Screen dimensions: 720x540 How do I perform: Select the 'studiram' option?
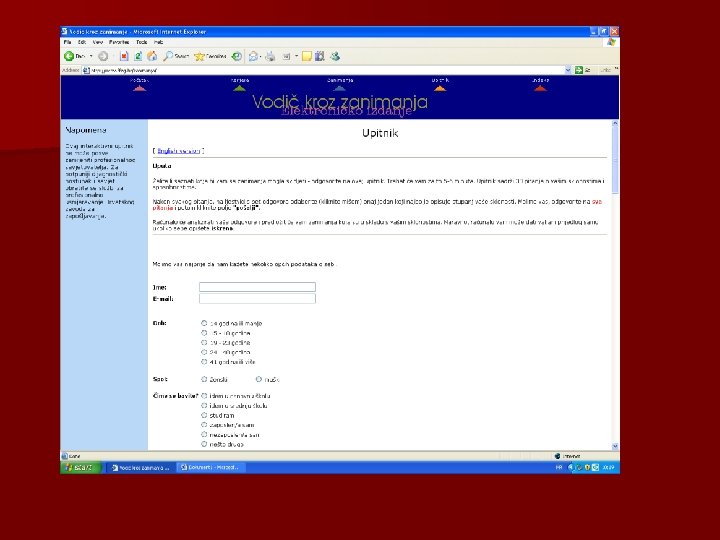(204, 415)
